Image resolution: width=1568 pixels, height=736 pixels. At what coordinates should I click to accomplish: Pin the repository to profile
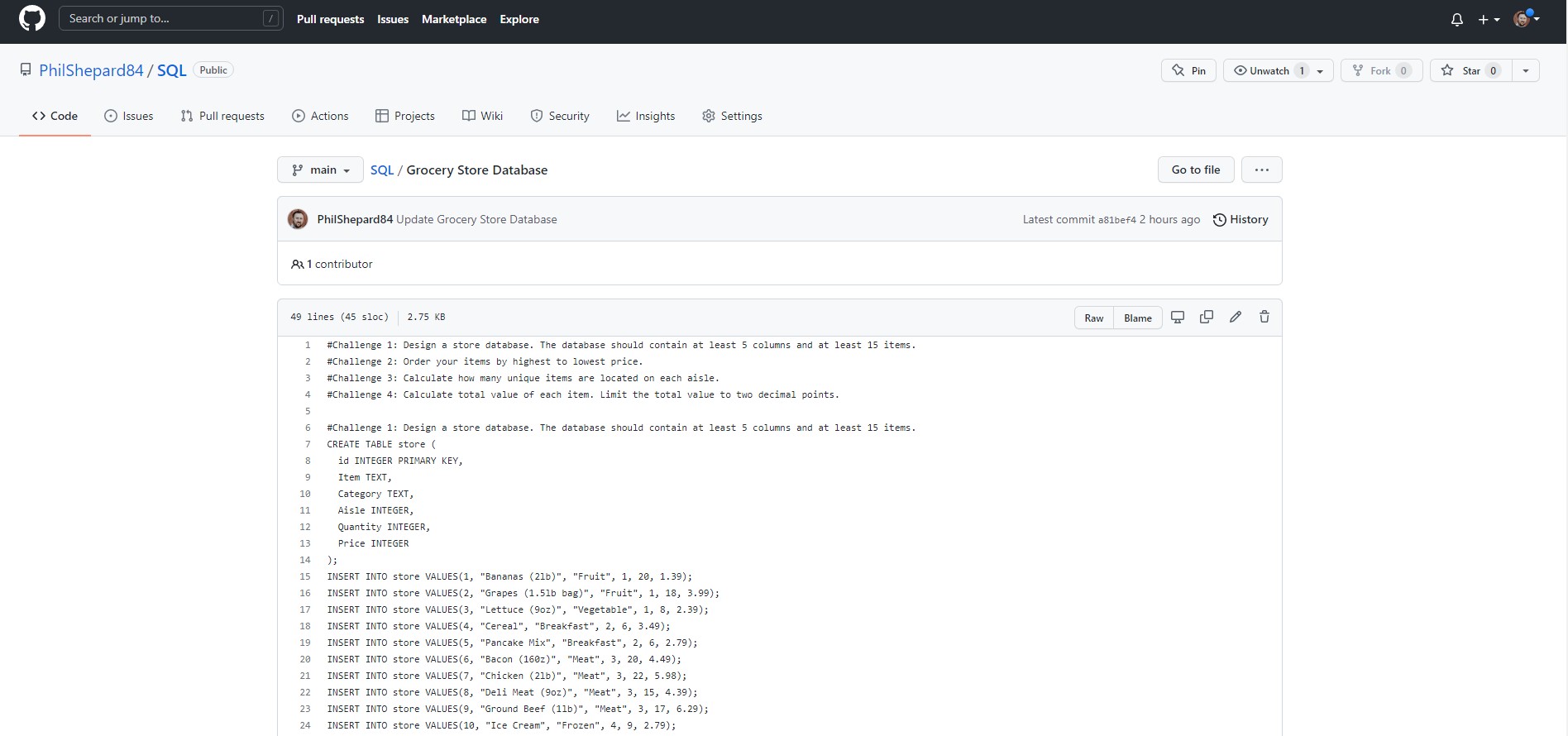point(1188,71)
